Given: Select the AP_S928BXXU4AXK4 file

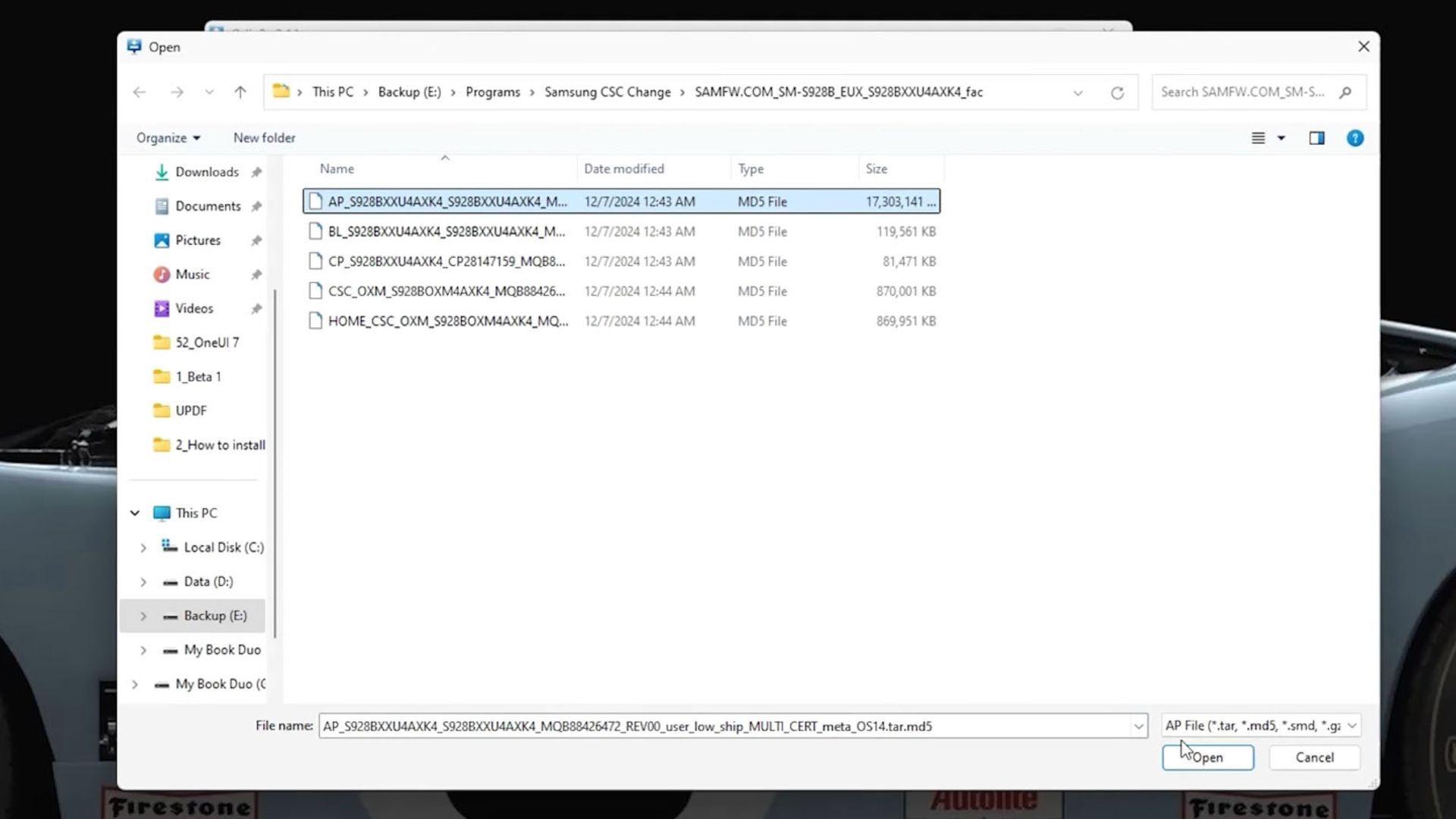Looking at the screenshot, I should pyautogui.click(x=621, y=202).
